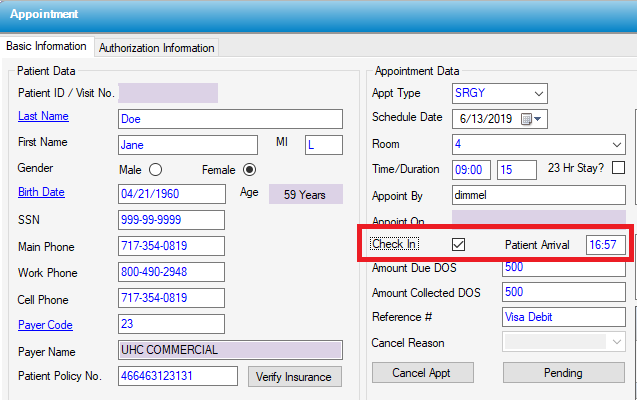Select the Male gender radio button
The image size is (637, 400).
(155, 170)
